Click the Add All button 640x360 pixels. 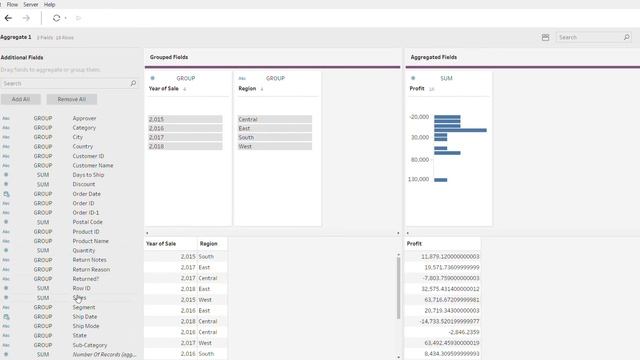21,99
